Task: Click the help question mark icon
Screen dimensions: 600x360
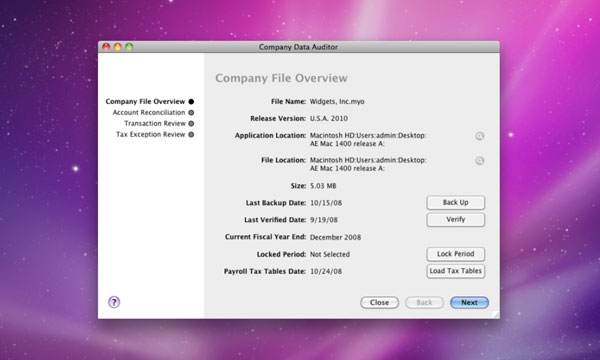Action: 114,302
